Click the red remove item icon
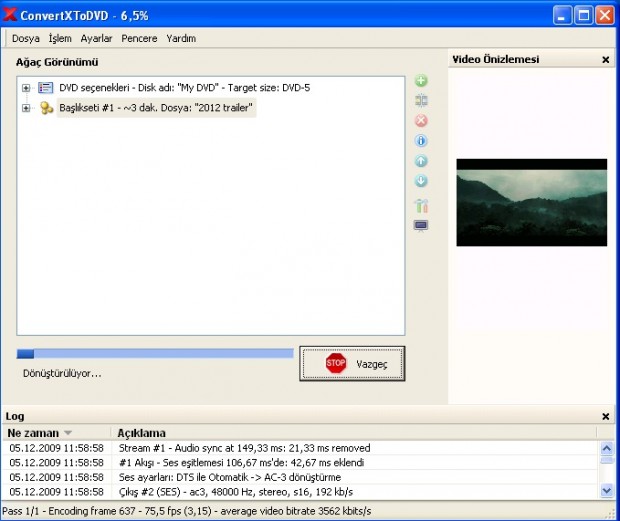620x521 pixels. coord(421,121)
